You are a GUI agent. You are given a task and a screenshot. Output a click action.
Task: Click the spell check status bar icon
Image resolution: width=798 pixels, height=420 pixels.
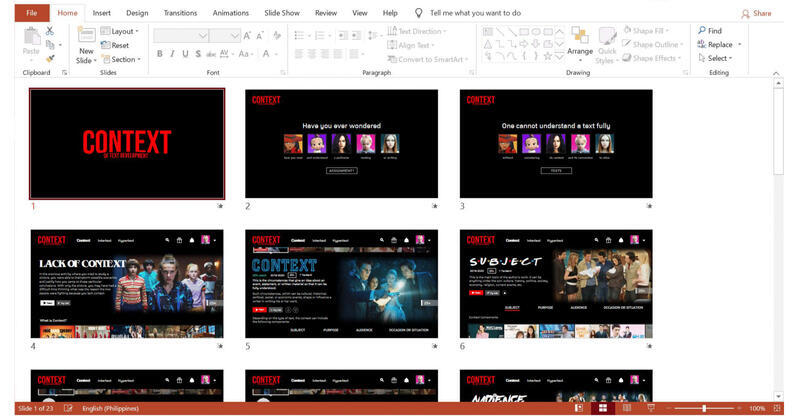(x=68, y=408)
